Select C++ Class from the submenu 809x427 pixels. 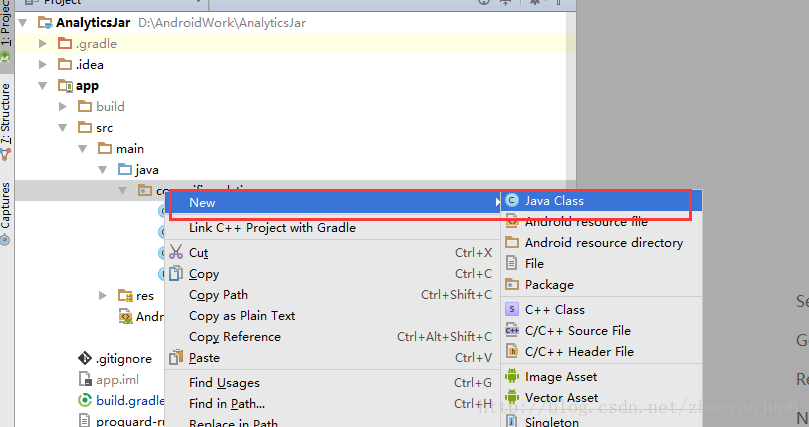[x=601, y=309]
